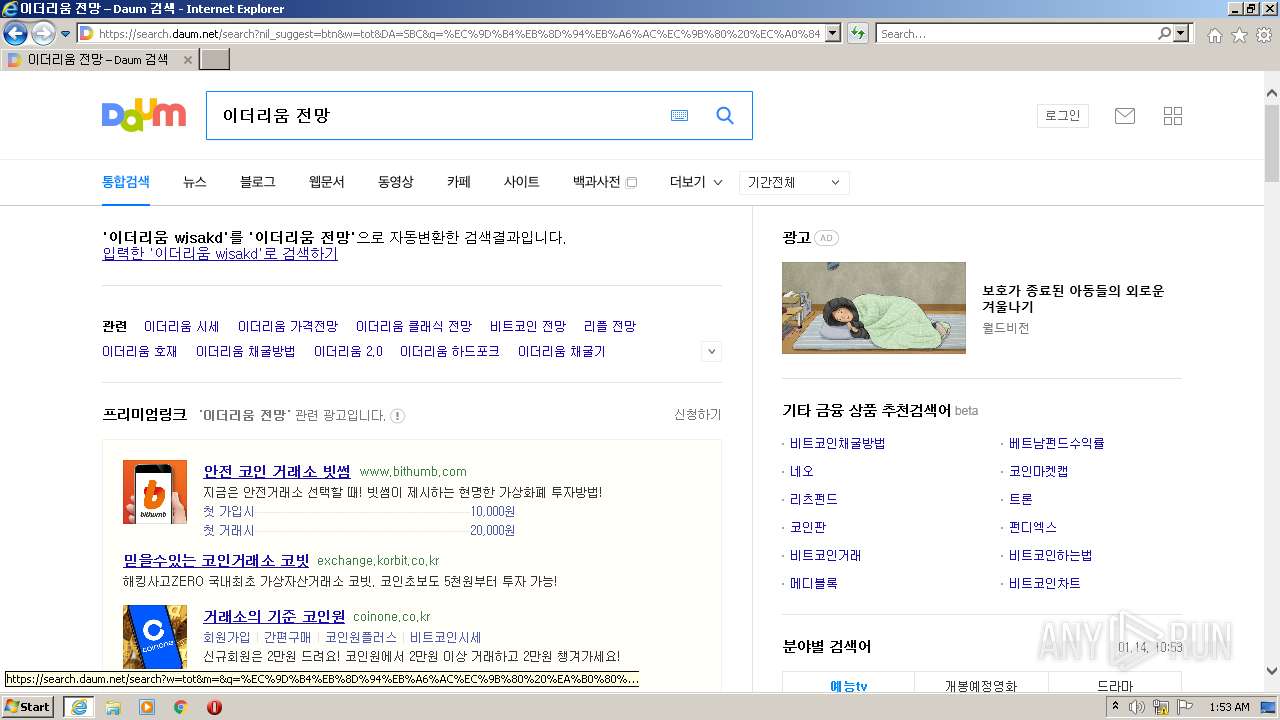Open a new blank browser tab
1280x720 pixels.
coord(215,60)
